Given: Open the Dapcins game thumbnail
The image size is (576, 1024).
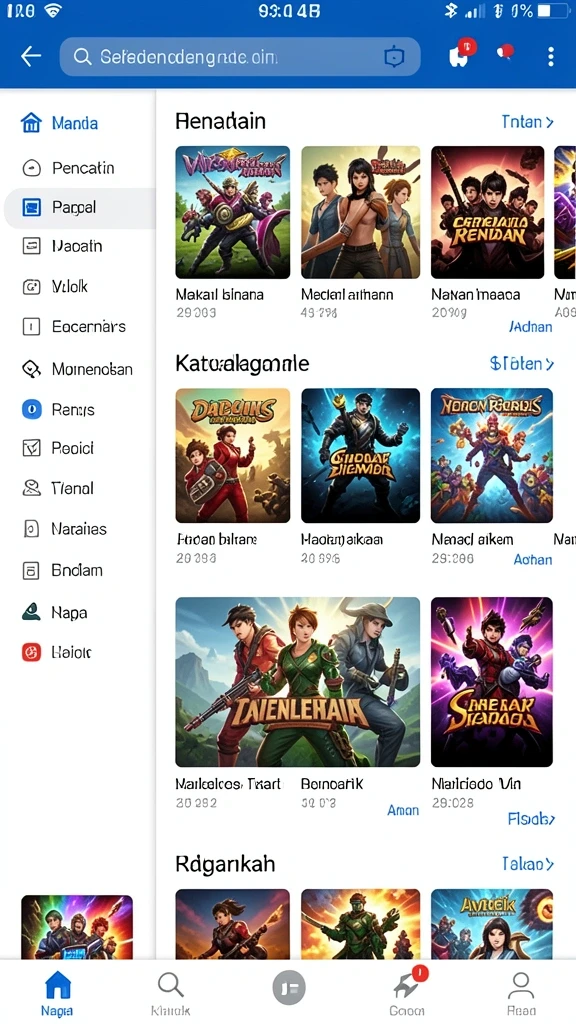Looking at the screenshot, I should (232, 455).
